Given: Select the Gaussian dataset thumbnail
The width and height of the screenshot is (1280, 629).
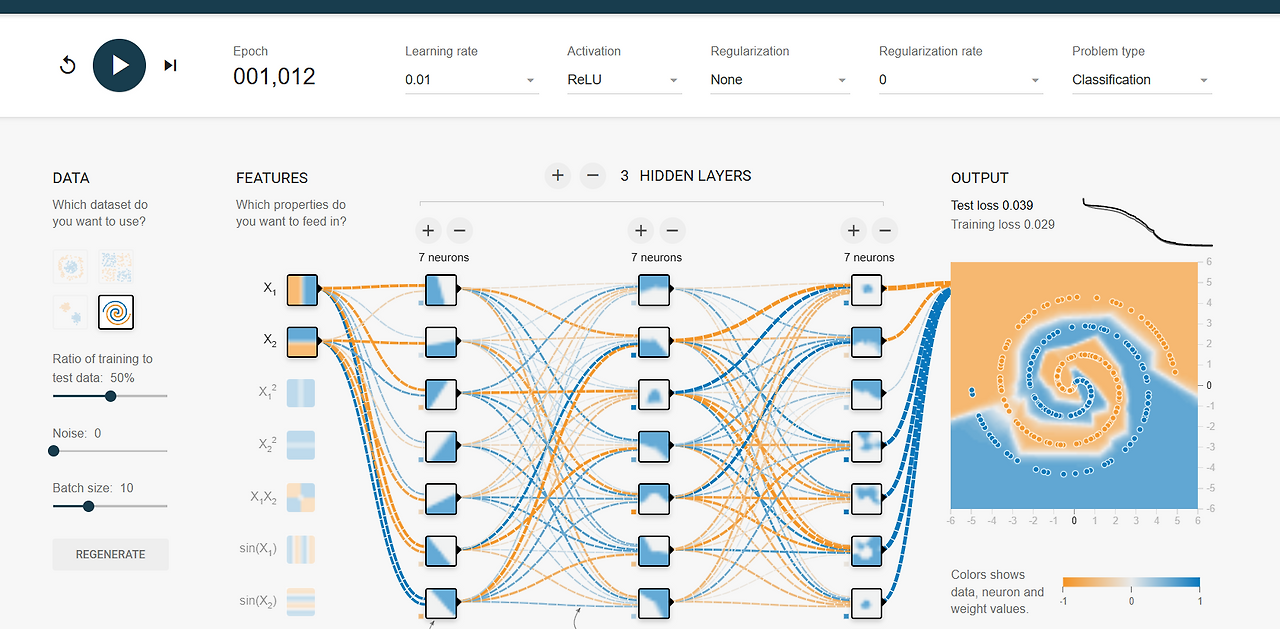Looking at the screenshot, I should (70, 312).
